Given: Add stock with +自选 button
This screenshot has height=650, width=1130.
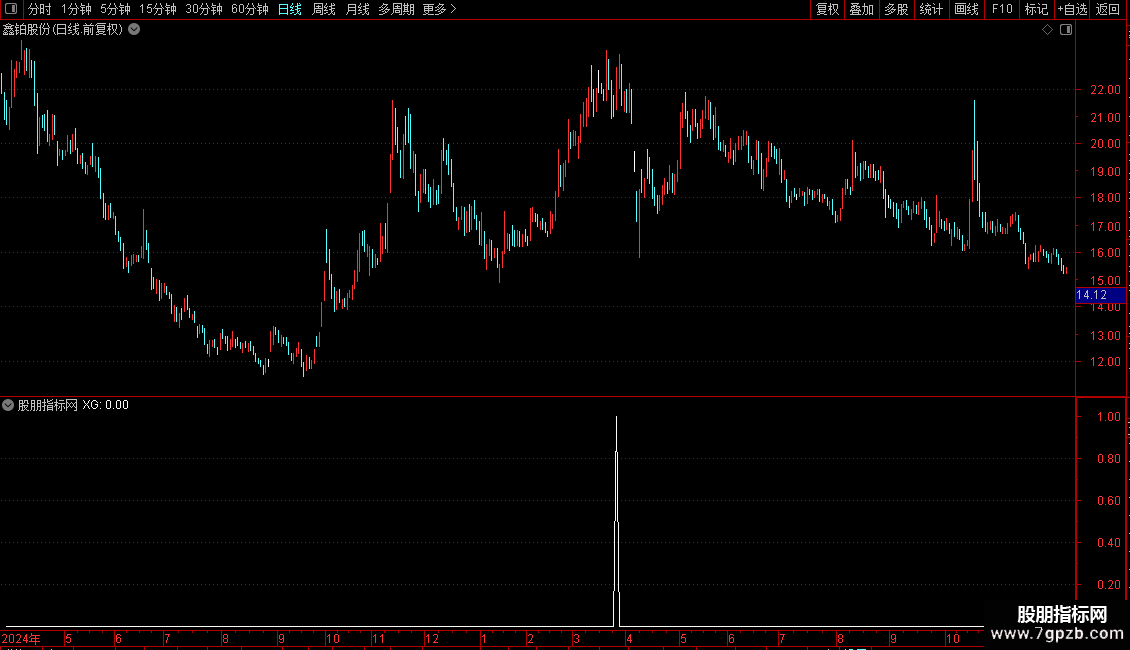Looking at the screenshot, I should 1072,9.
